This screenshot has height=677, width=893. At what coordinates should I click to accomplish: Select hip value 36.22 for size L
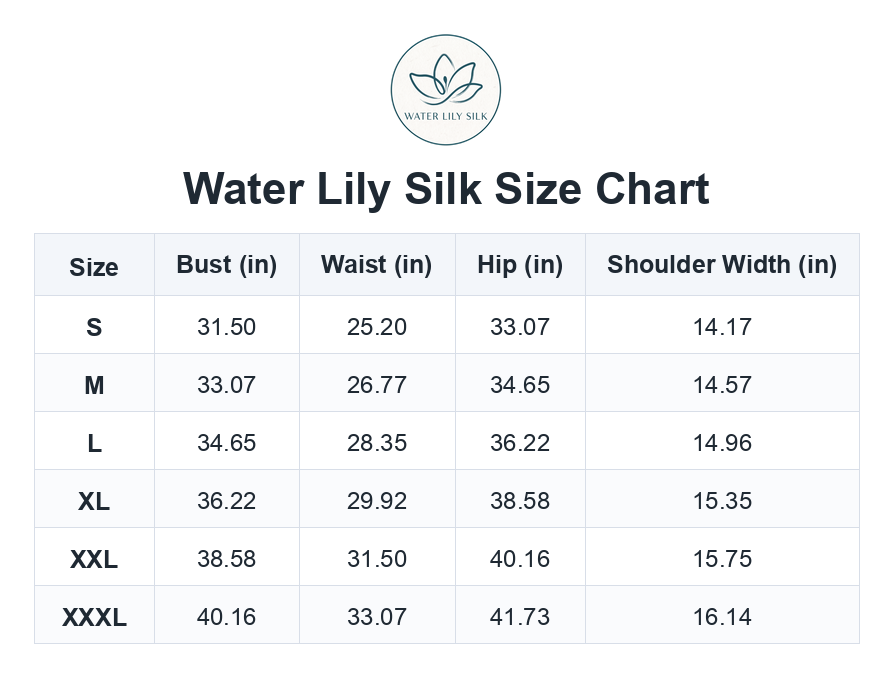pyautogui.click(x=520, y=443)
